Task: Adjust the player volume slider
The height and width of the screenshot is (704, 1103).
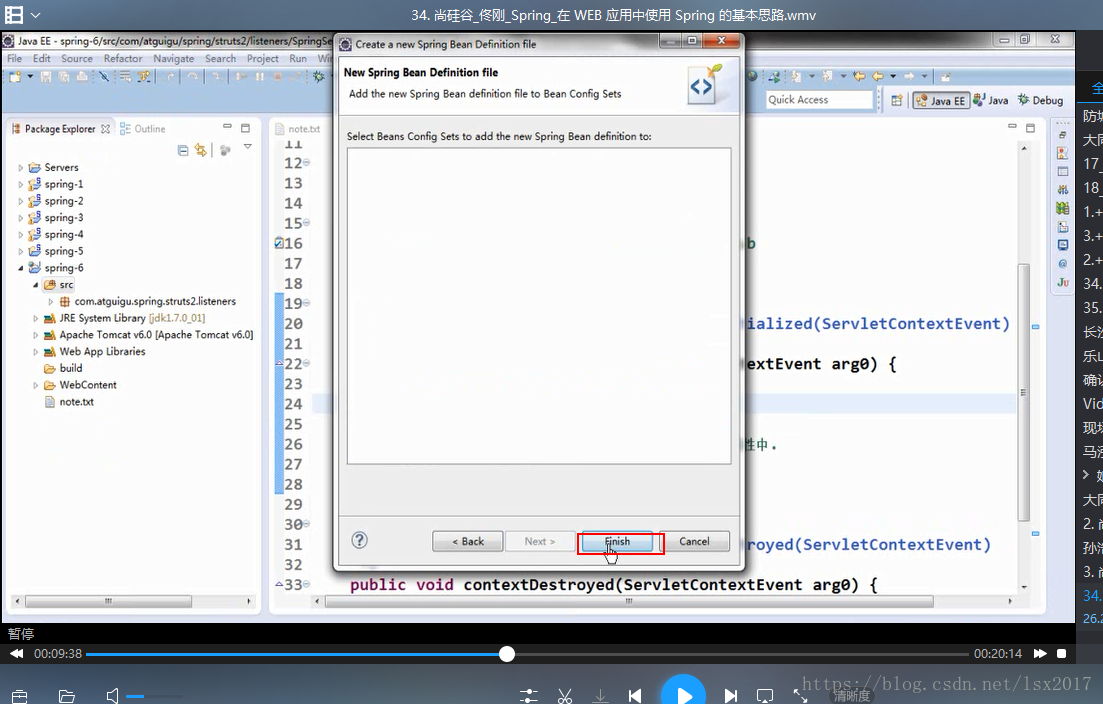Action: [x=155, y=696]
